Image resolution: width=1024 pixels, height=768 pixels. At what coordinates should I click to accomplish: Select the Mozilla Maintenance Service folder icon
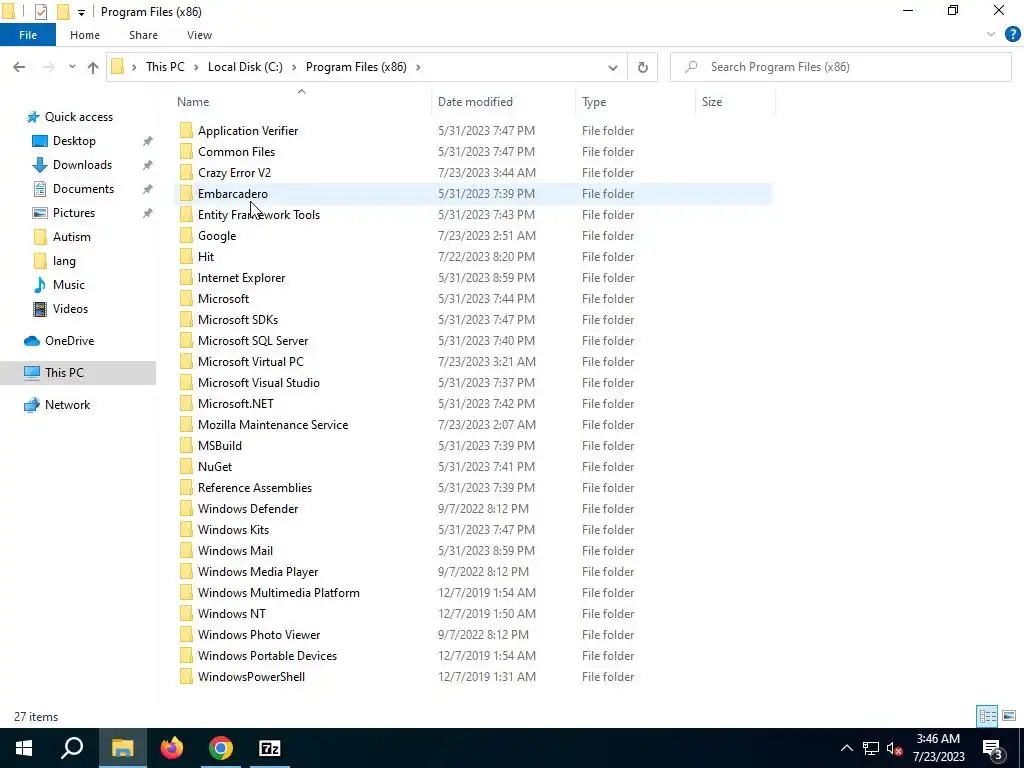tap(186, 424)
